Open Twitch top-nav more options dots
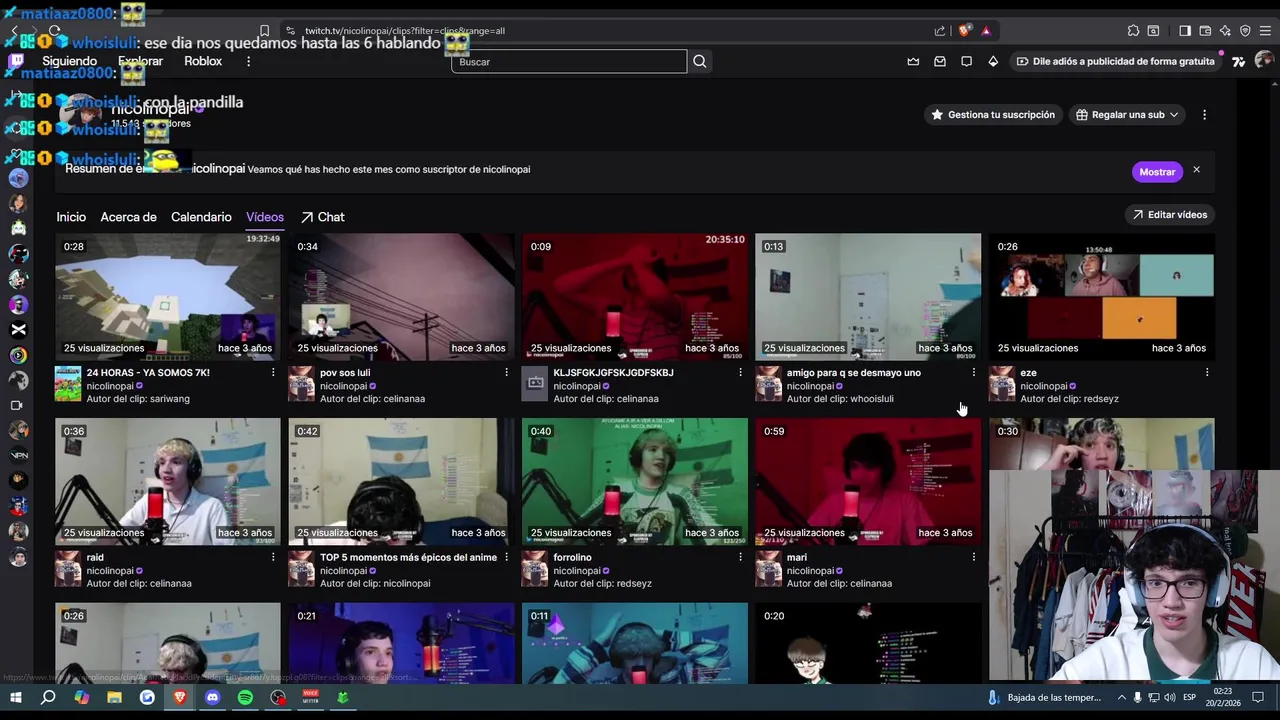Viewport: 1280px width, 720px height. point(248,61)
